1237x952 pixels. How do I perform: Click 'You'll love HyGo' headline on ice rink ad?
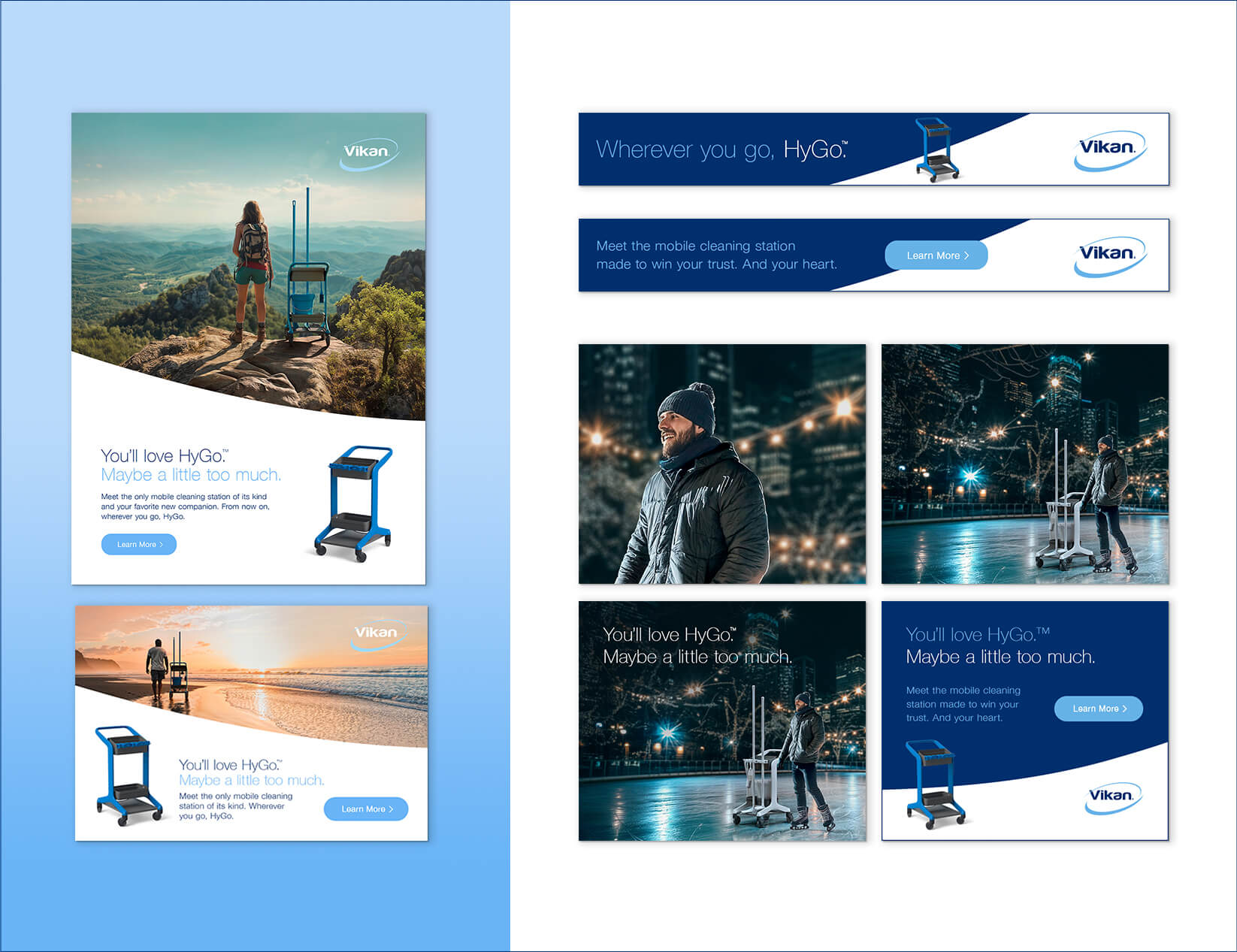(x=670, y=635)
